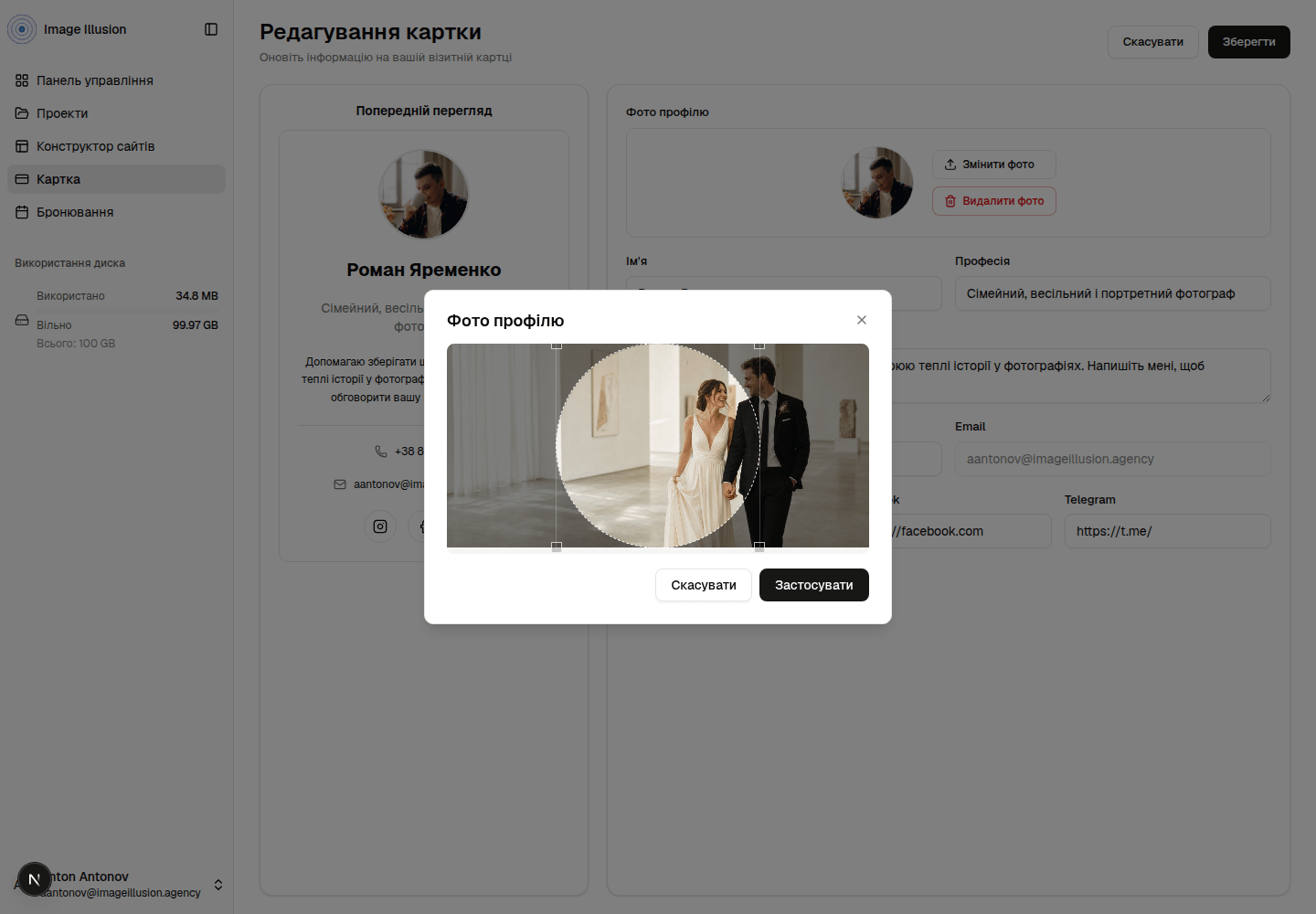Apply the crop with the Застосувати button
The image size is (1316, 914).
[x=814, y=585]
